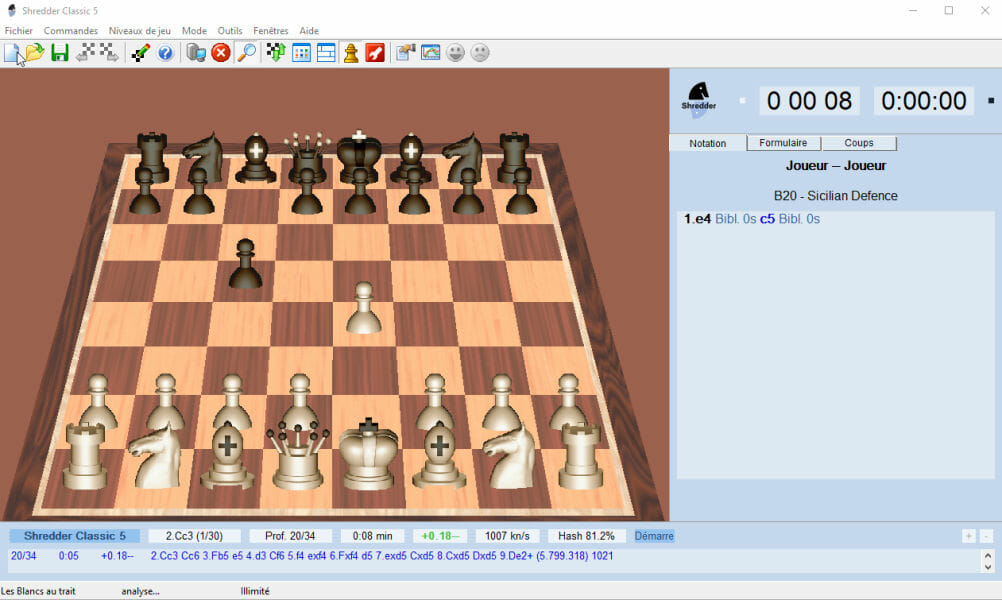
Task: Click white's clock showing 0 00 08
Action: click(809, 101)
